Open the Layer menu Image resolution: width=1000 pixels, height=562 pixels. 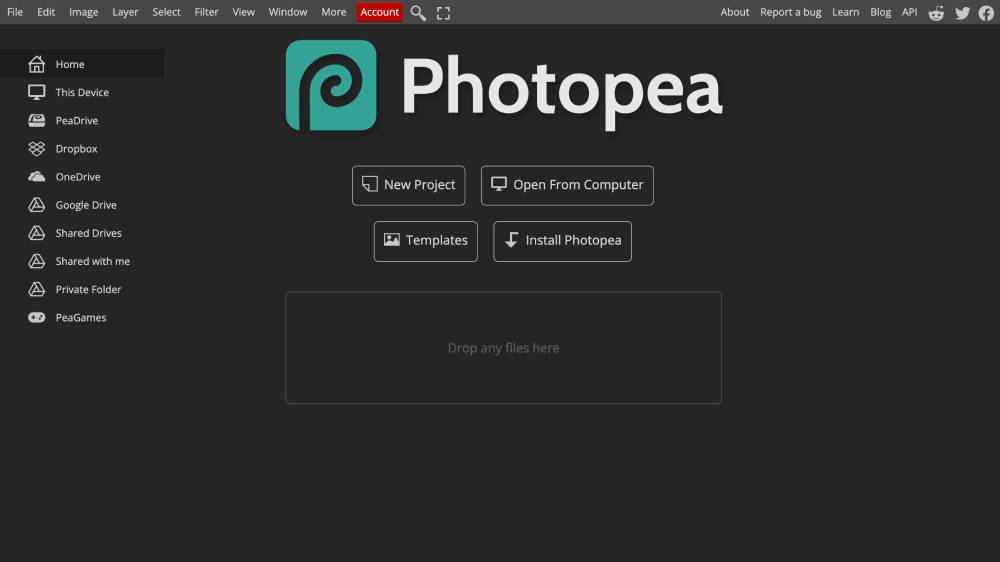coord(125,12)
